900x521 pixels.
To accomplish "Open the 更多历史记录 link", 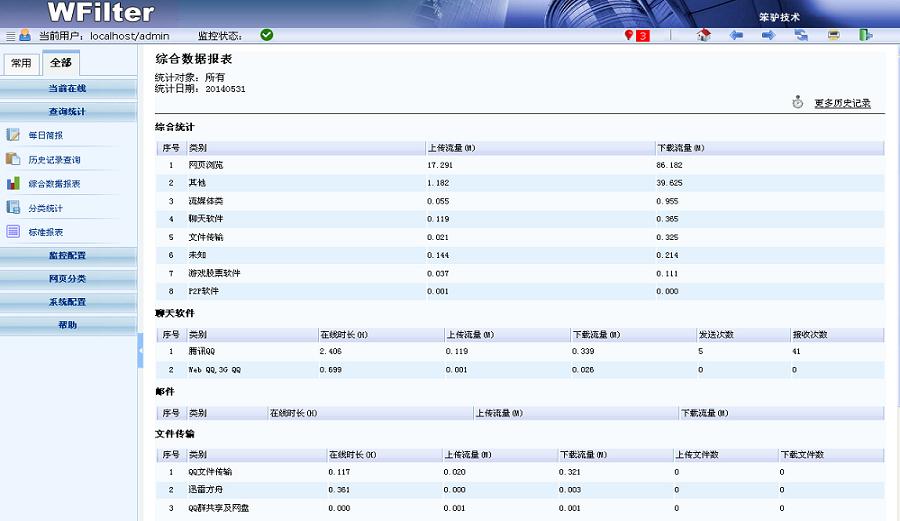I will pyautogui.click(x=842, y=103).
